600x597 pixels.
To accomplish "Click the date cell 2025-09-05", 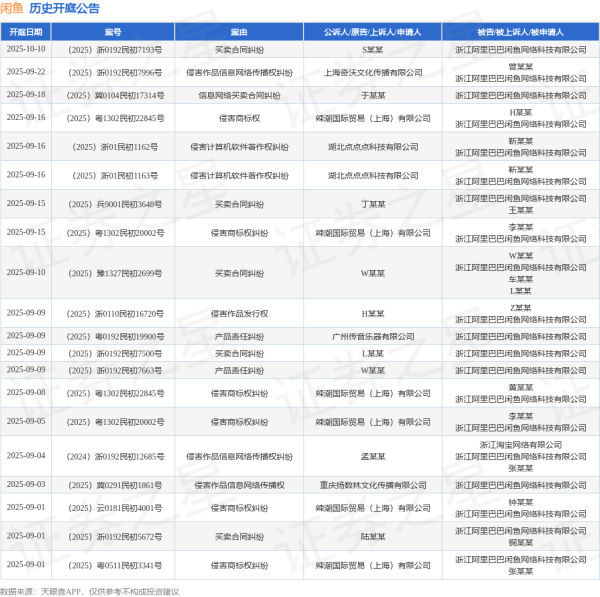I will [x=26, y=421].
